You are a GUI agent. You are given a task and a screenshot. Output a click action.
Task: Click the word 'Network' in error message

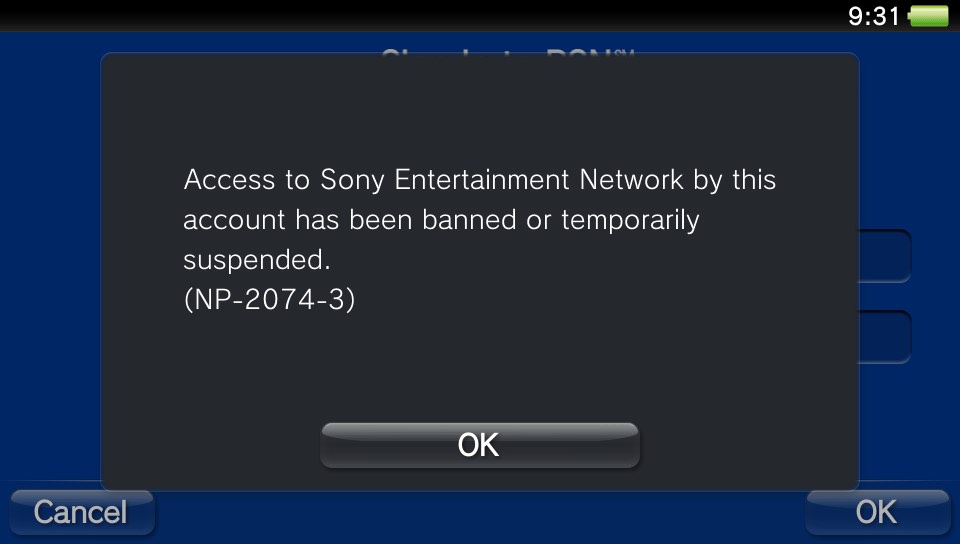point(631,180)
